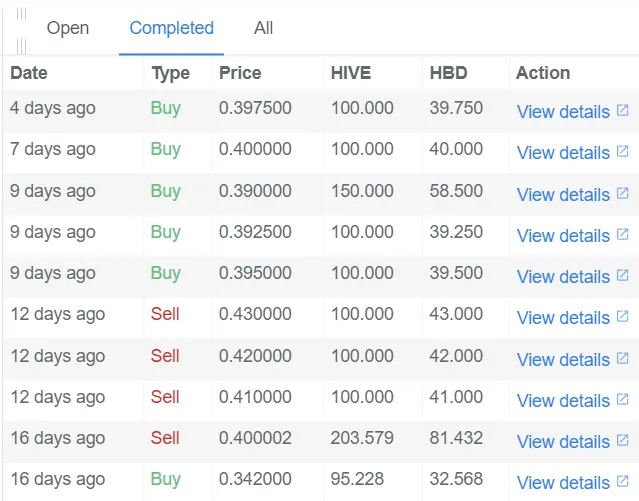639x501 pixels.
Task: Click external link icon for 0.397500 order
Action: pos(622,110)
